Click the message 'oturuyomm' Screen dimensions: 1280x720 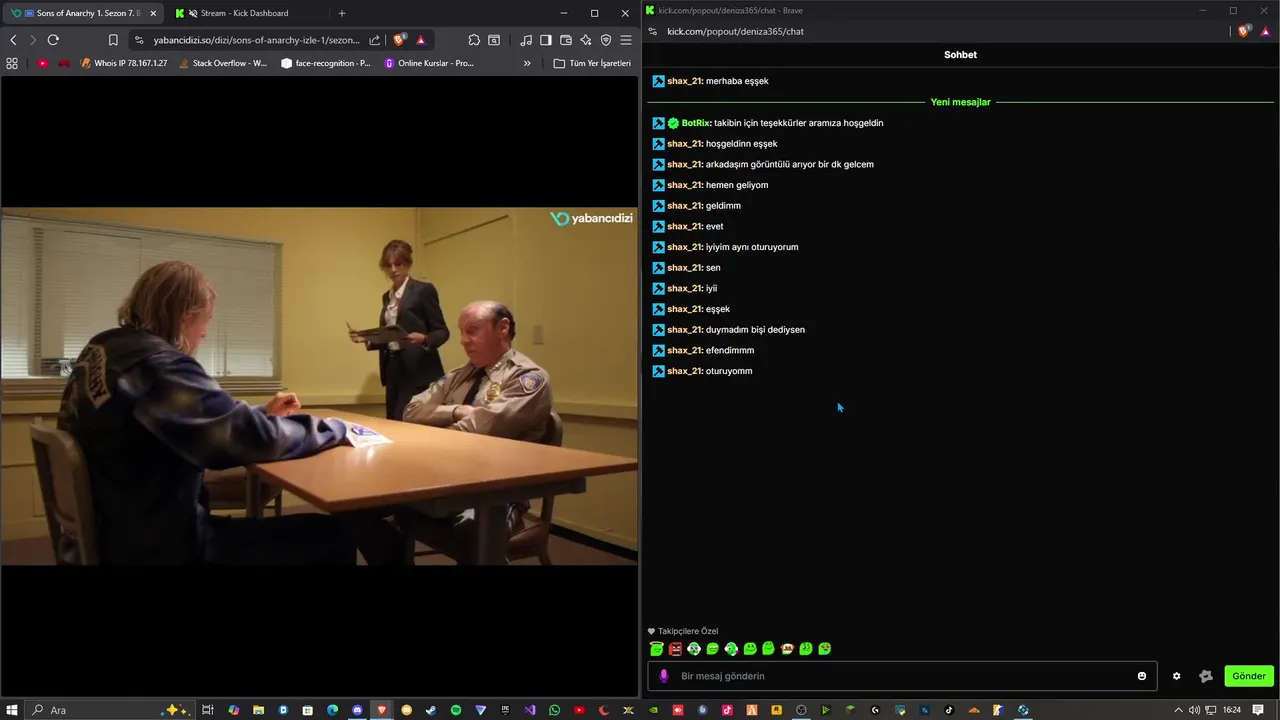[729, 371]
